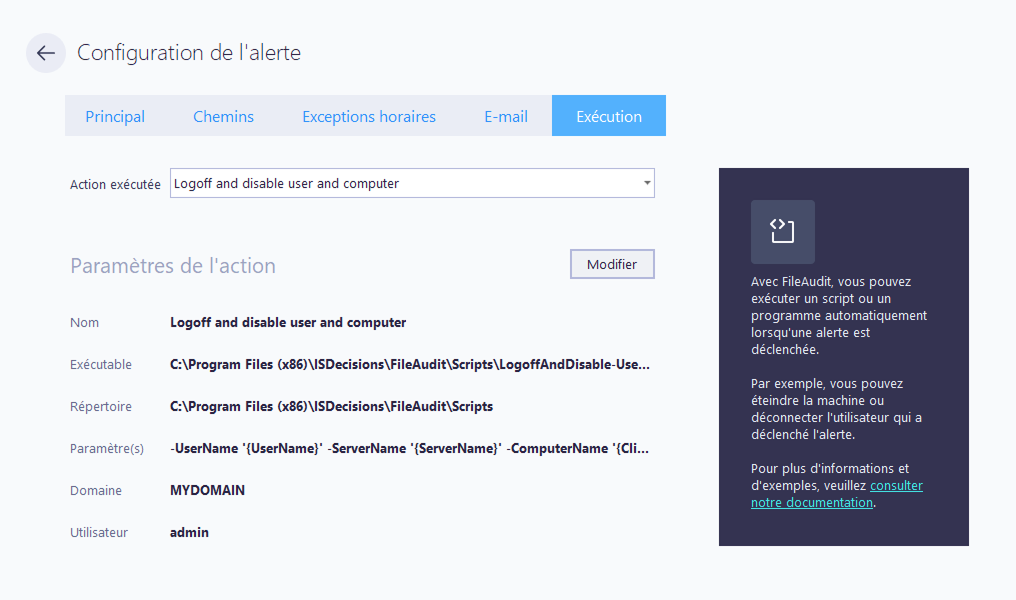Select the Exceptions horaires tab
1016x600 pixels.
pos(369,116)
